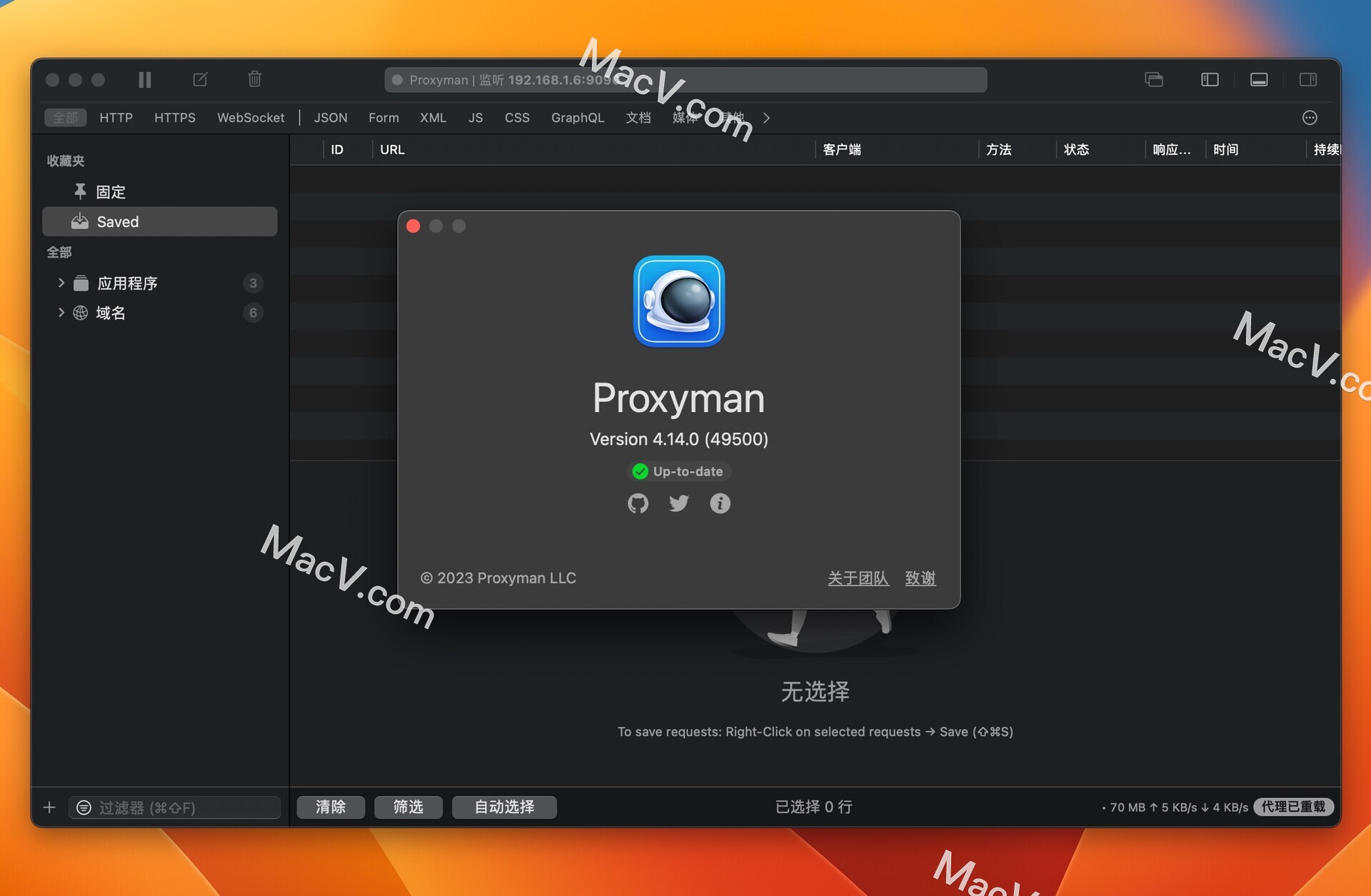Image resolution: width=1371 pixels, height=896 pixels.
Task: Close the About Proxyman dialog
Action: [413, 226]
